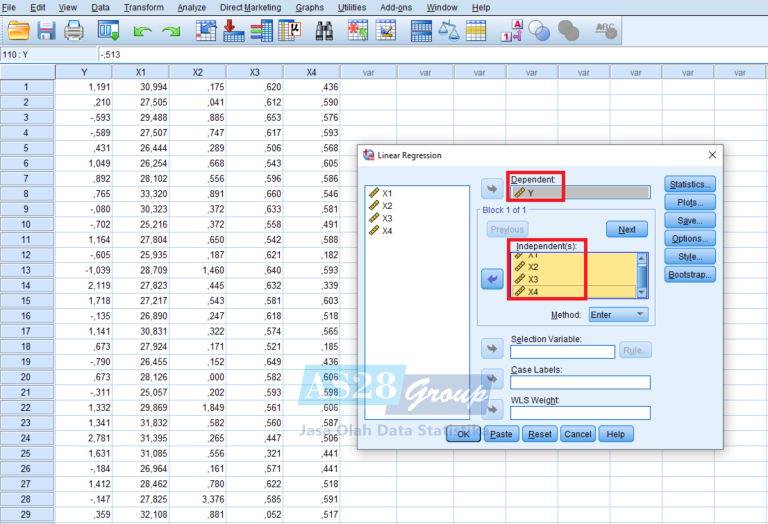Click OK in the Linear Regression dialog

pyautogui.click(x=463, y=434)
